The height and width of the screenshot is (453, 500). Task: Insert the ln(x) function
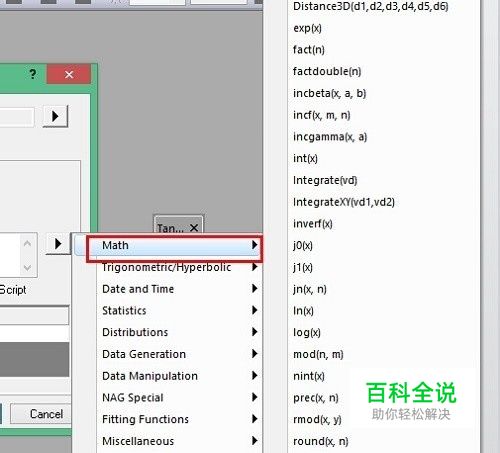(x=303, y=311)
